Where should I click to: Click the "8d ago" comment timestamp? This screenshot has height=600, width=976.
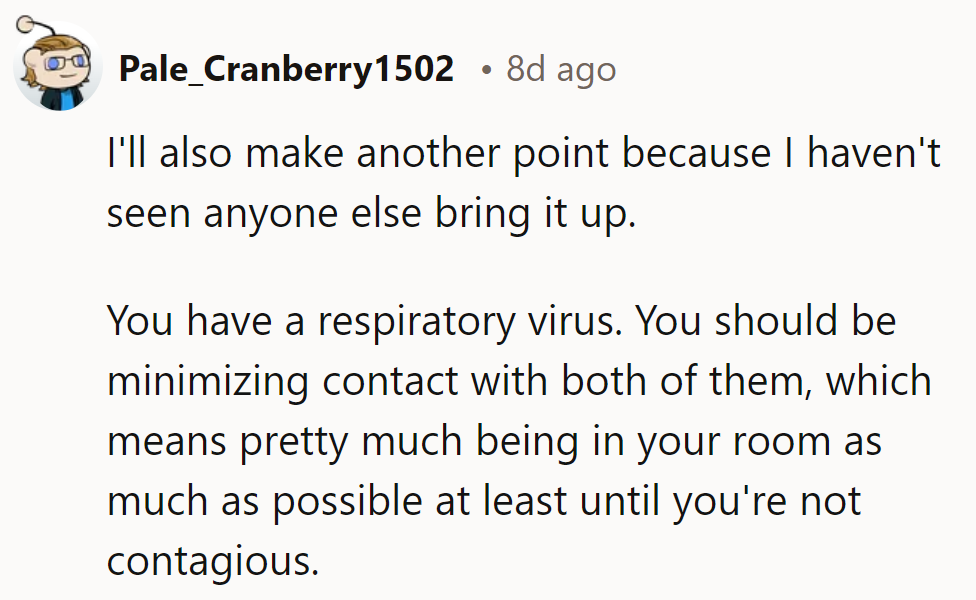coord(561,69)
